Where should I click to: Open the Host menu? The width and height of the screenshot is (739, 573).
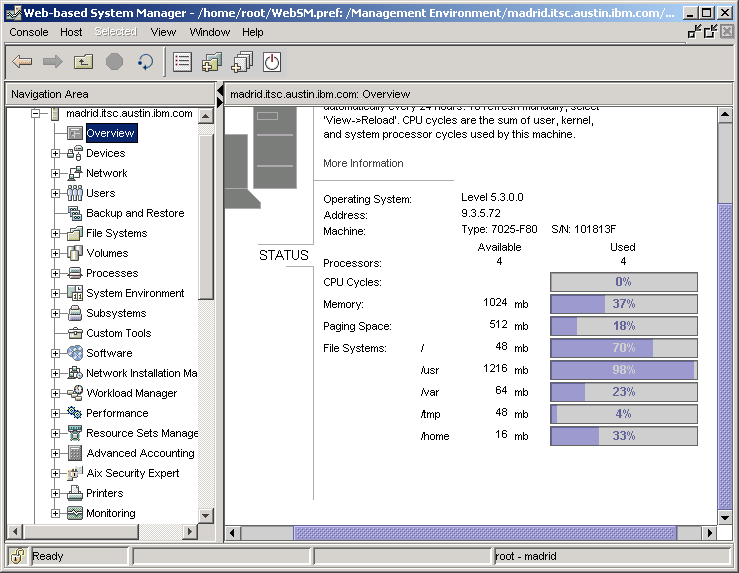pyautogui.click(x=71, y=32)
